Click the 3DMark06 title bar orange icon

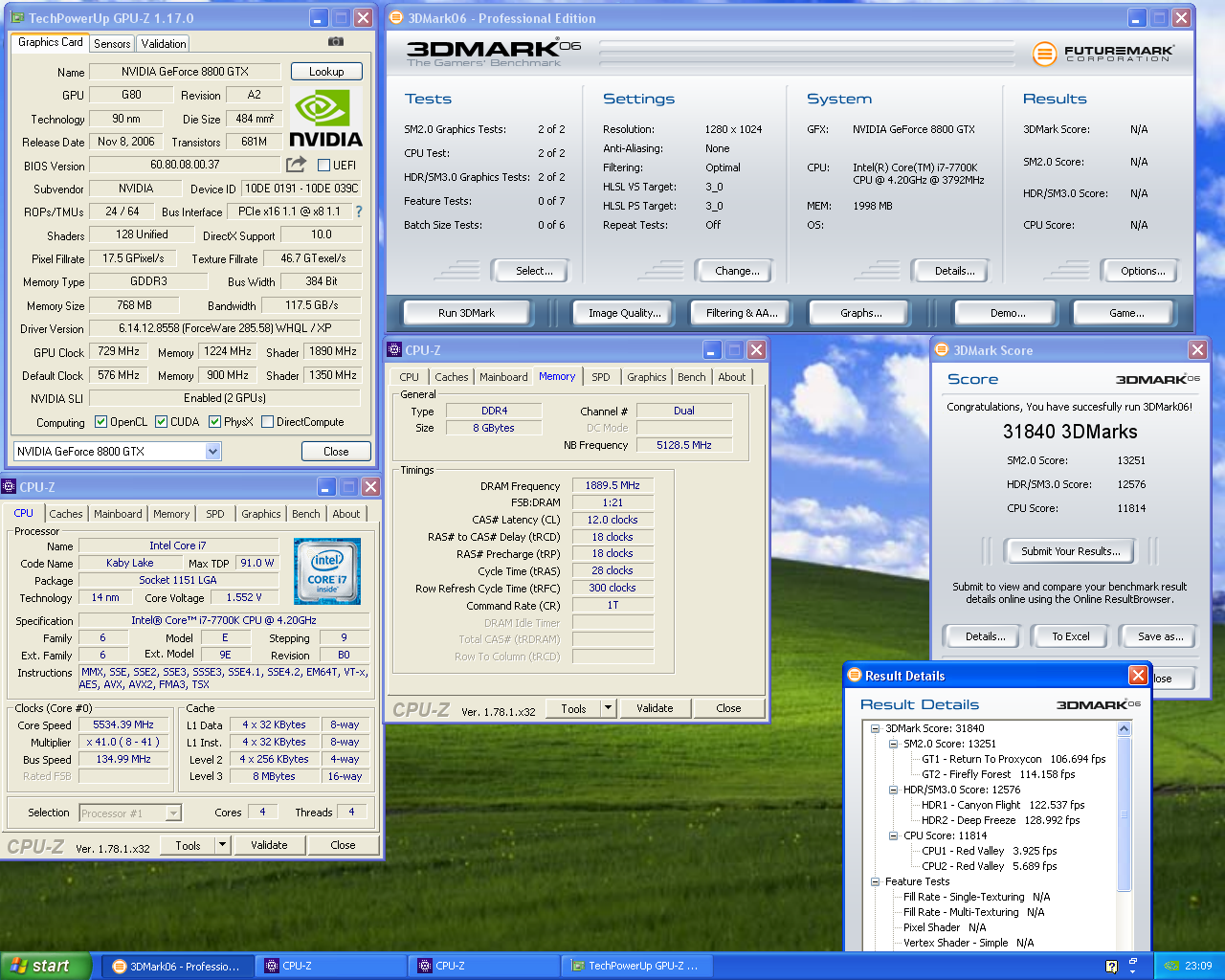396,17
